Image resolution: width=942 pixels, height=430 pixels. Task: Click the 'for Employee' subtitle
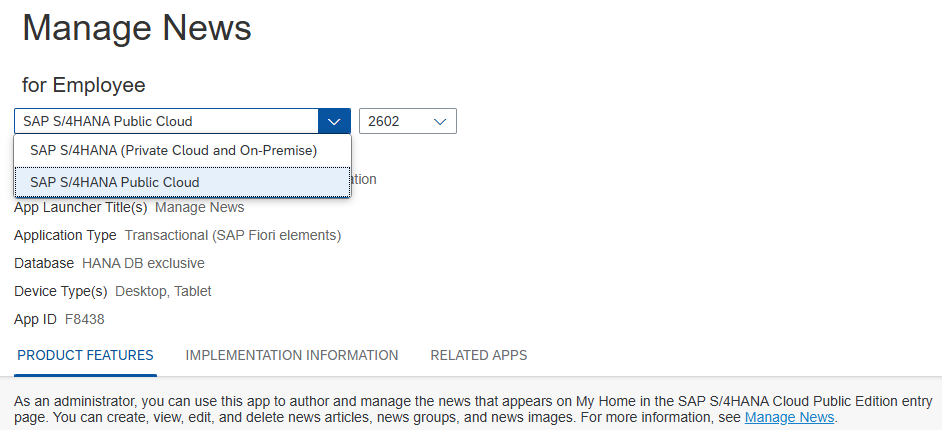pos(84,85)
